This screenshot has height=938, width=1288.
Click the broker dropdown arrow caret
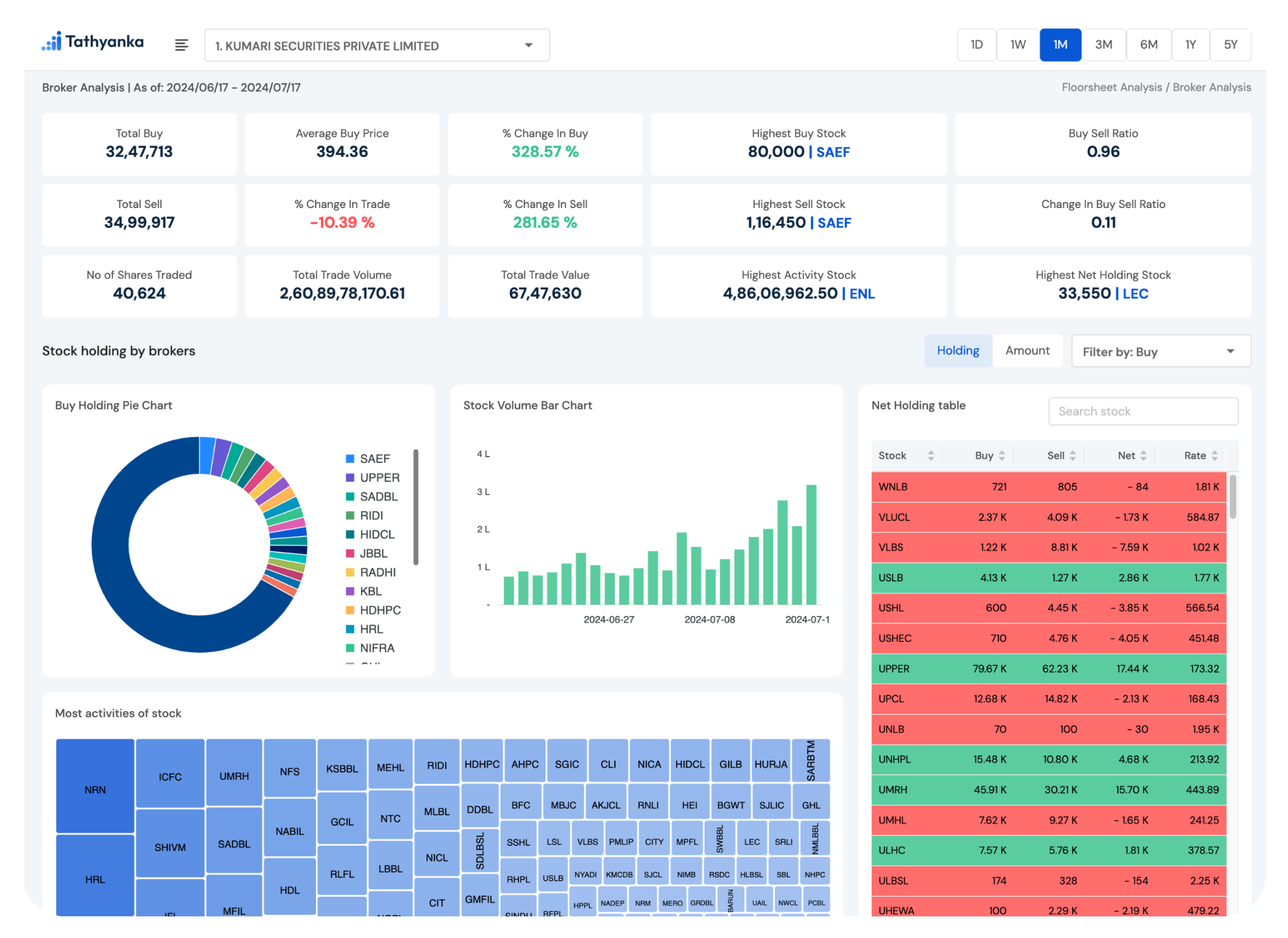[529, 45]
